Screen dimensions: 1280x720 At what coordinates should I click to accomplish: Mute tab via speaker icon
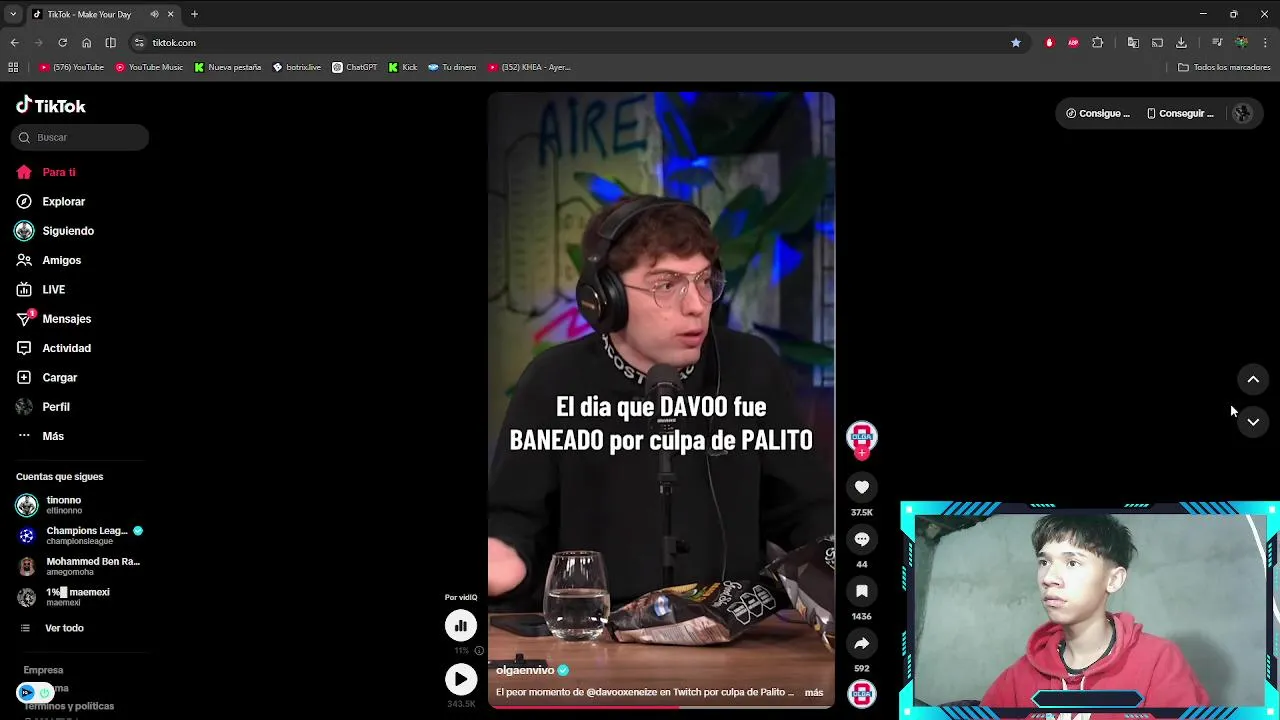154,14
